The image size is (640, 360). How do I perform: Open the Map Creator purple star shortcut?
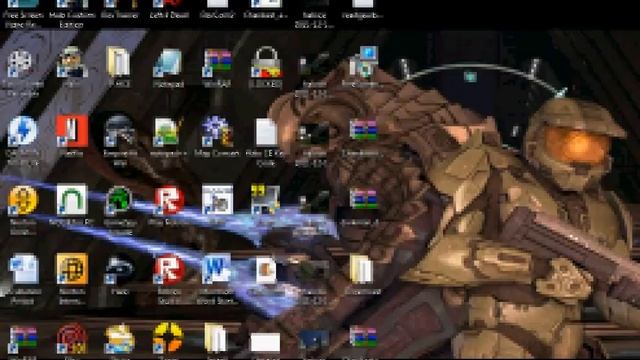tap(217, 131)
